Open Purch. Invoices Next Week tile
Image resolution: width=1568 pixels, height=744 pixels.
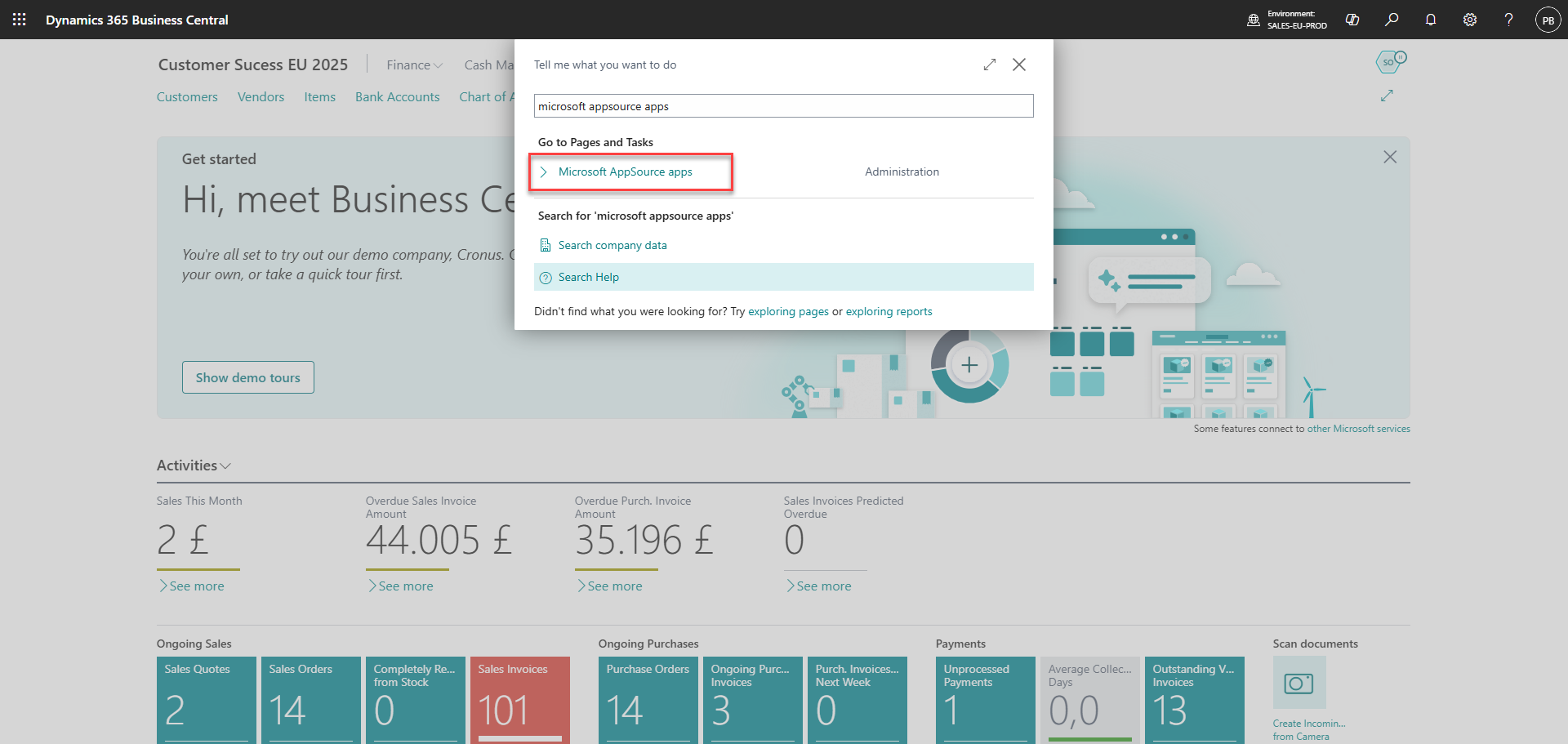coord(857,700)
